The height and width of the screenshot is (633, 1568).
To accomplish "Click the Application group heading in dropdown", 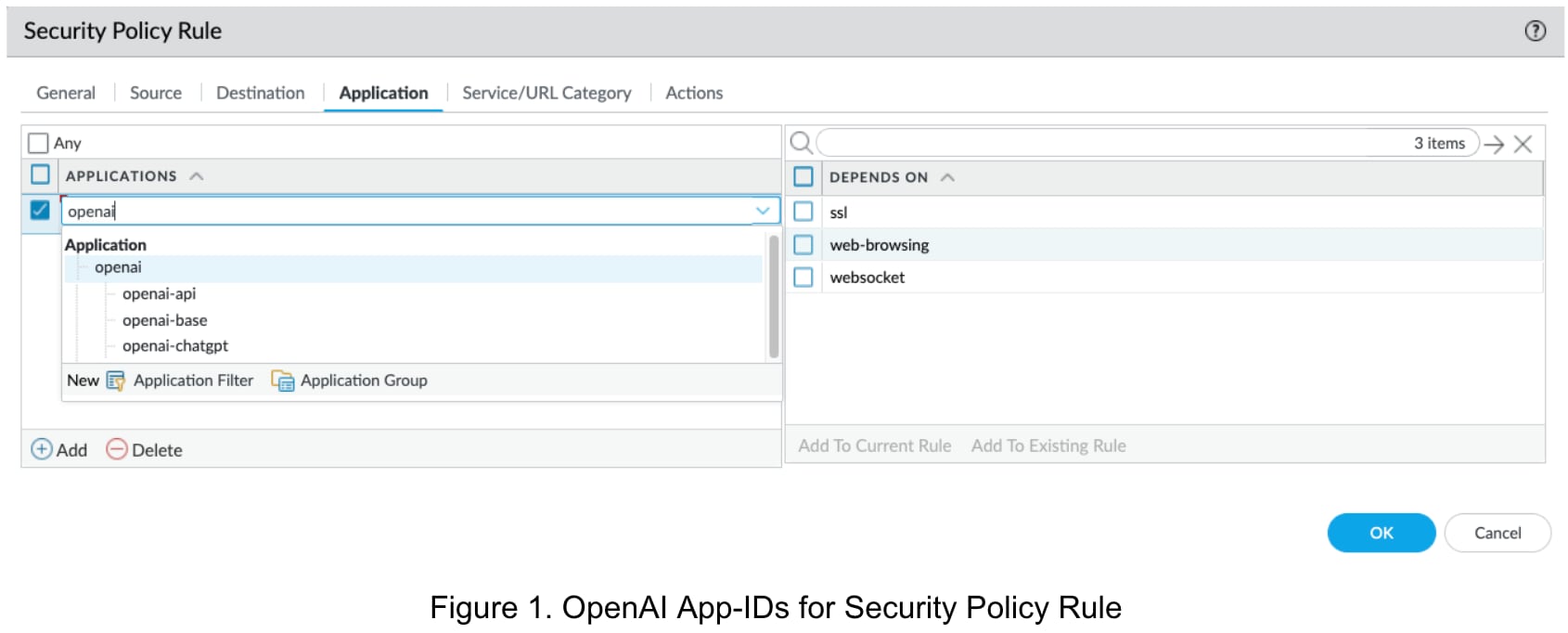I will click(x=106, y=245).
